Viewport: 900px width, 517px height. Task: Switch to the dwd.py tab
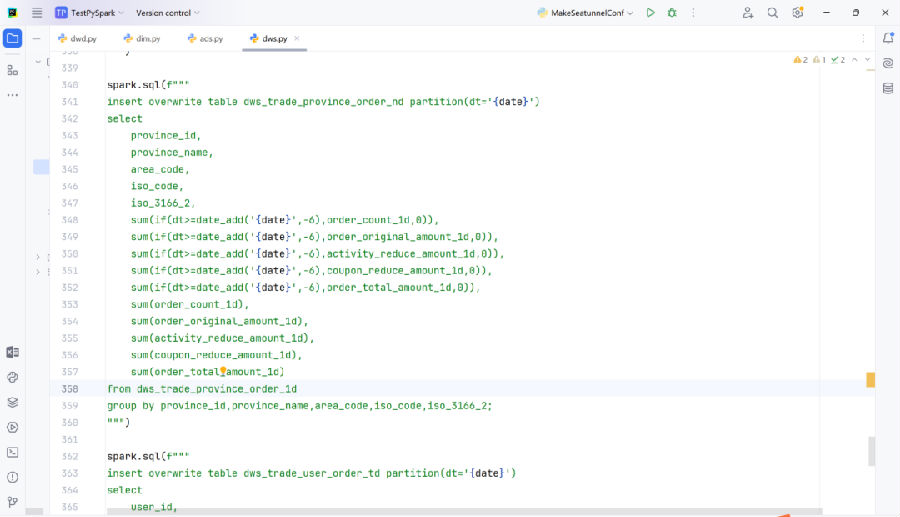[x=83, y=39]
